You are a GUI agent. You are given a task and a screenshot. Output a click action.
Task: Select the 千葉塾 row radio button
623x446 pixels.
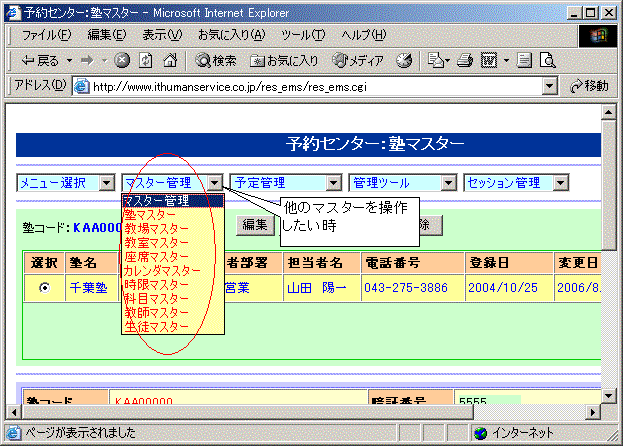pyautogui.click(x=43, y=287)
